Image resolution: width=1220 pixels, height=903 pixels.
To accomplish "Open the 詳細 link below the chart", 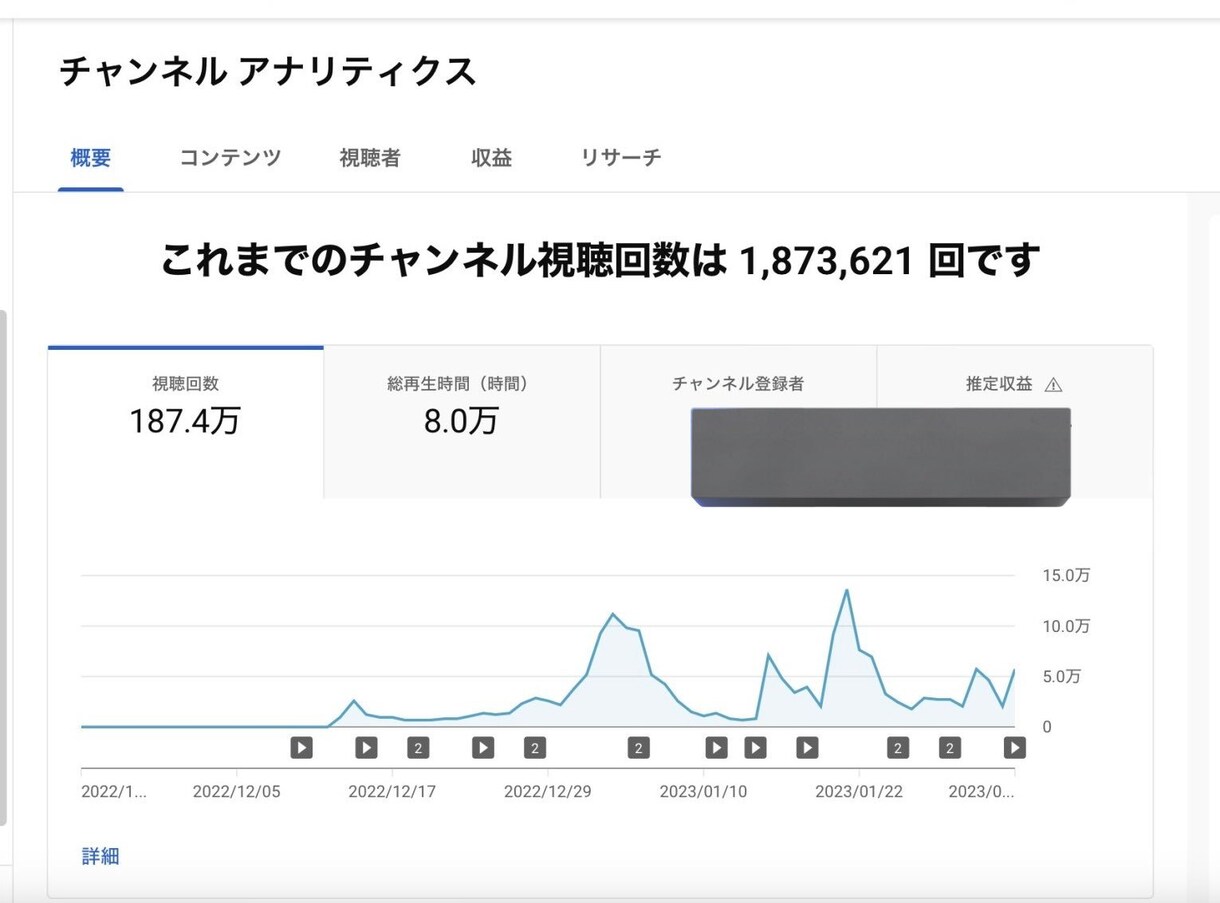I will [100, 856].
